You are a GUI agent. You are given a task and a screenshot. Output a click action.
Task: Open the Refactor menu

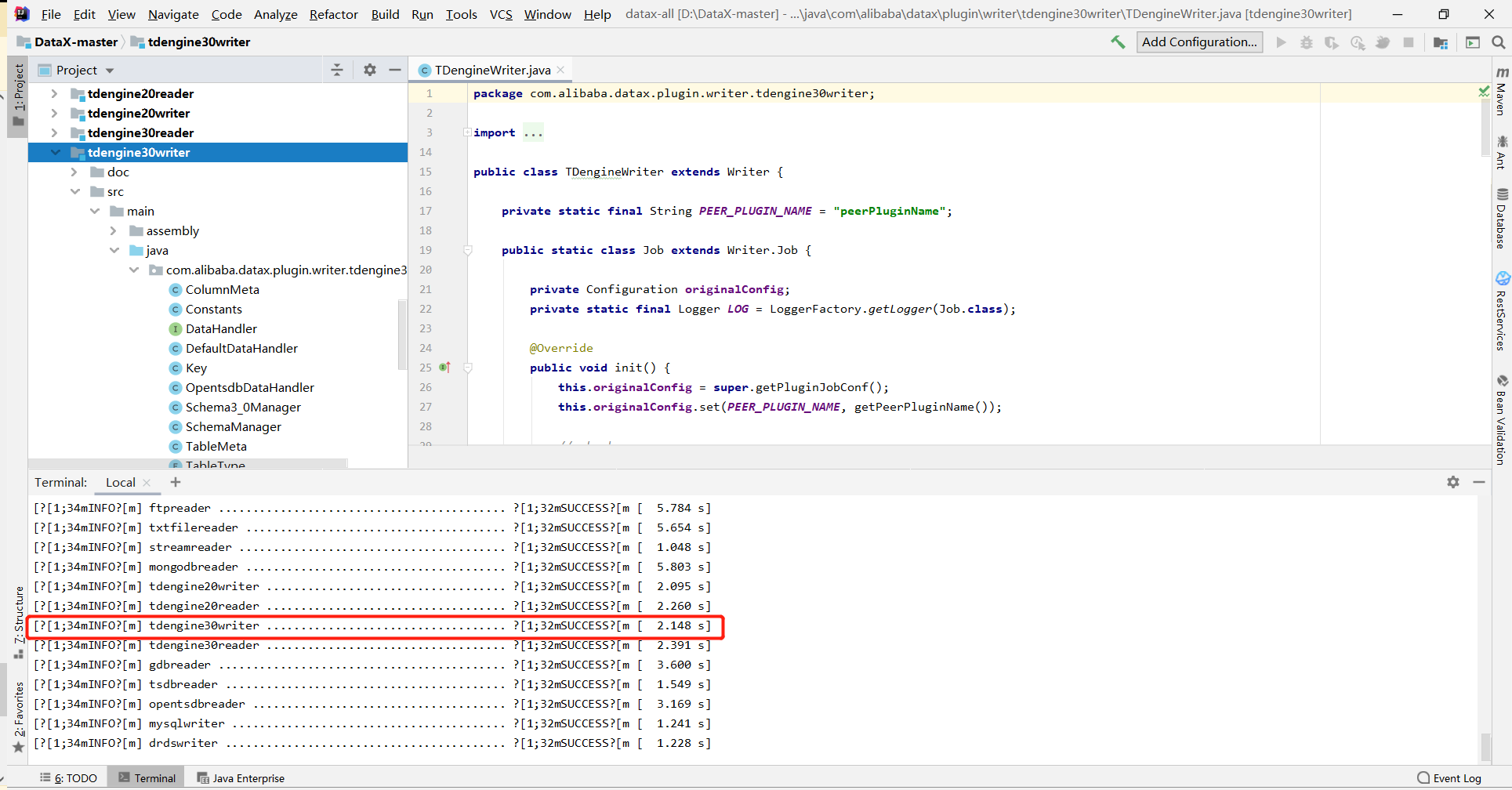[x=333, y=14]
